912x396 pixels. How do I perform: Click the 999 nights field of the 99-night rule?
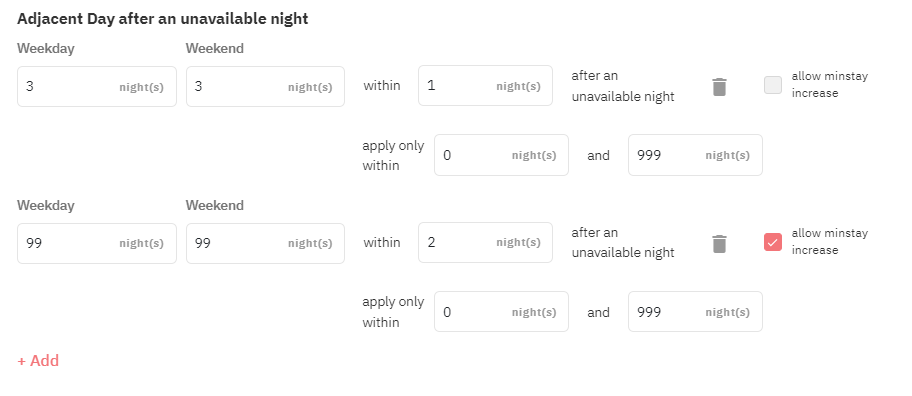[695, 312]
